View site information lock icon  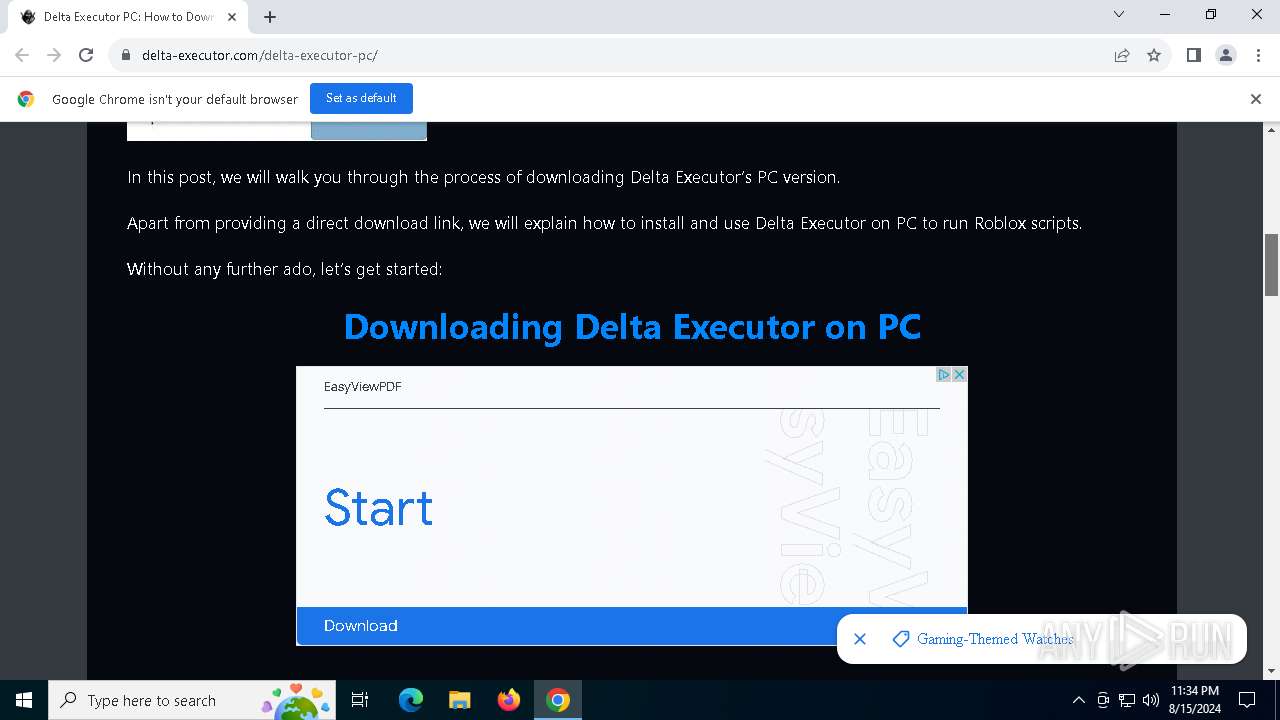click(126, 55)
